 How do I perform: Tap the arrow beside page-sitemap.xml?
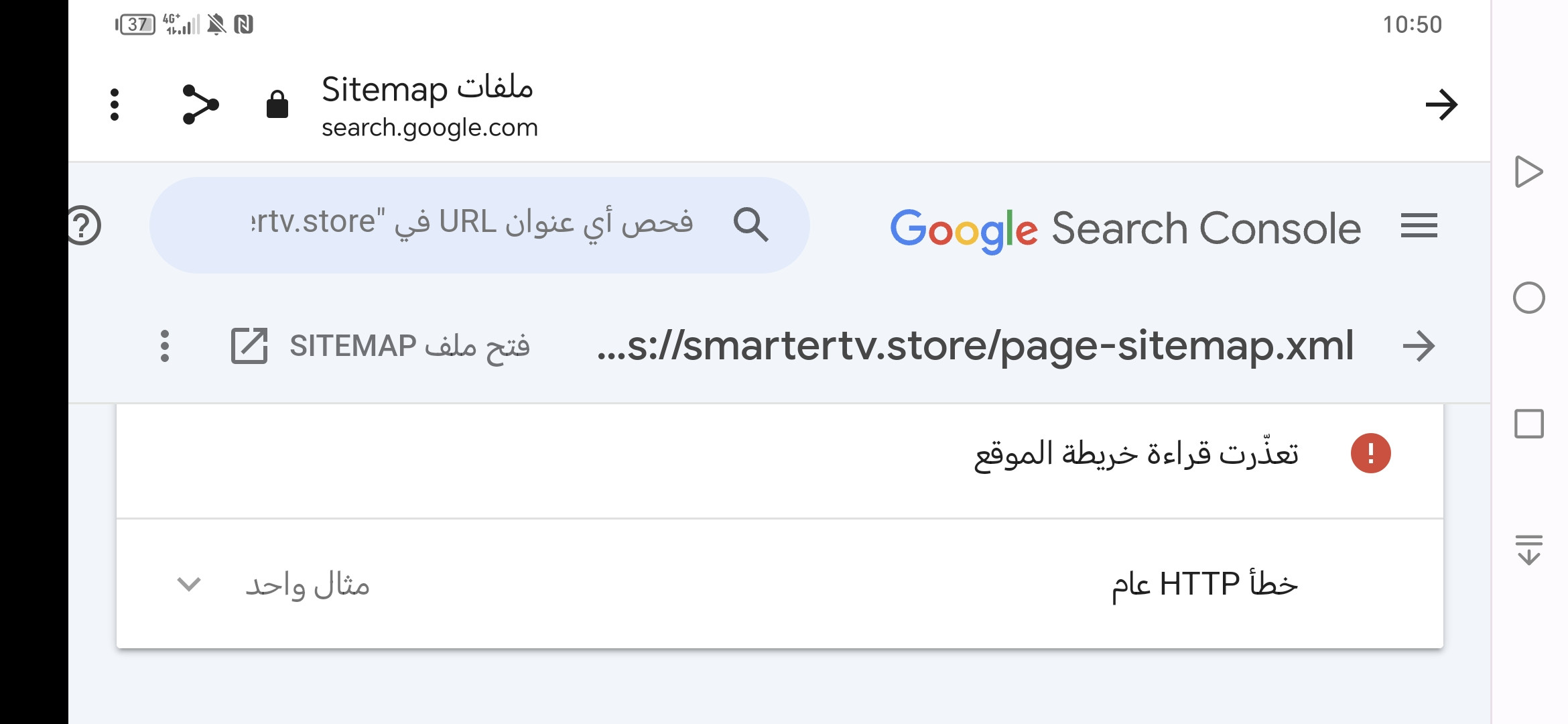point(1419,347)
